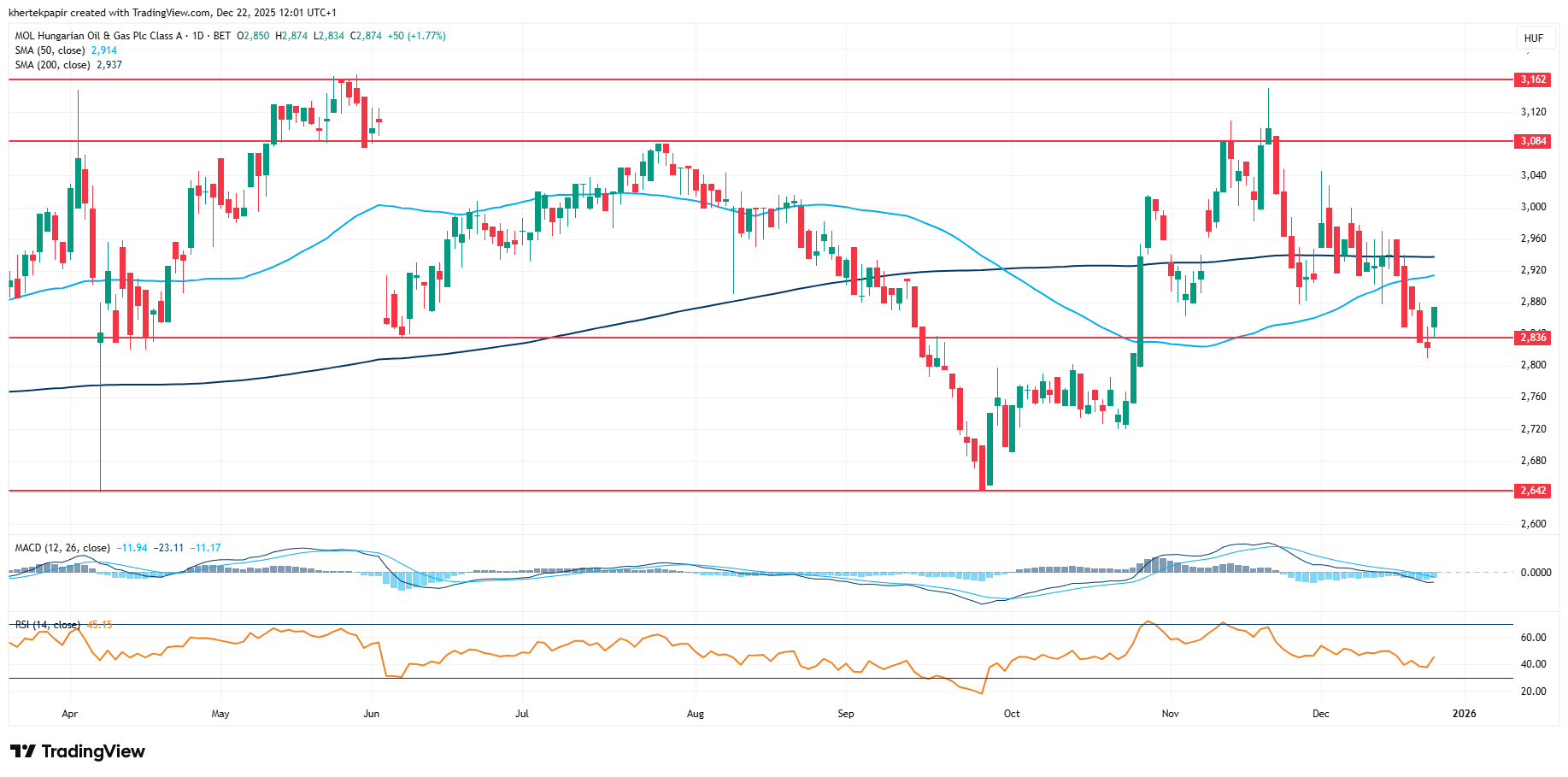Select the MACD (12, 26, close) legend

62,548
